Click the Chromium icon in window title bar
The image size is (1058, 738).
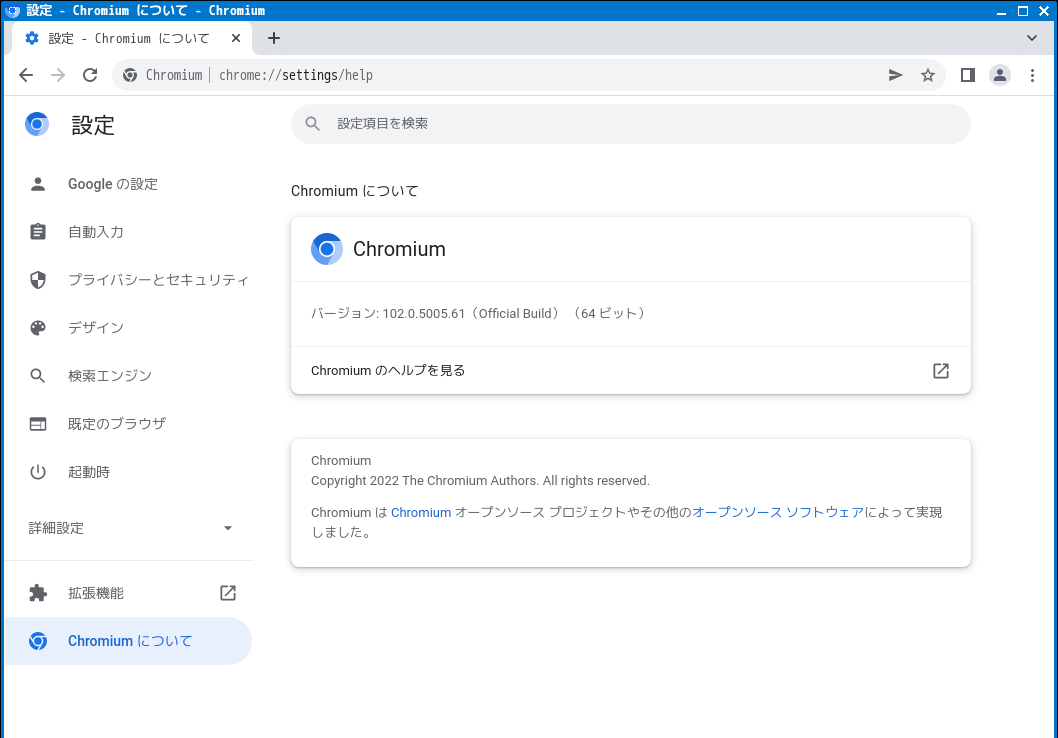(13, 10)
